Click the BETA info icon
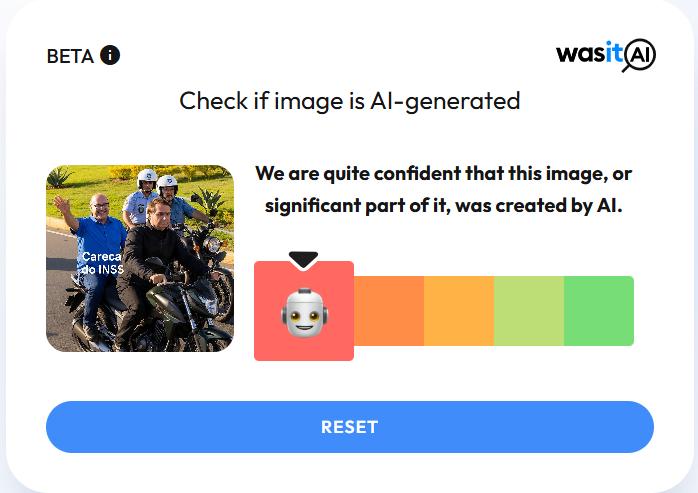This screenshot has width=698, height=493. click(110, 55)
